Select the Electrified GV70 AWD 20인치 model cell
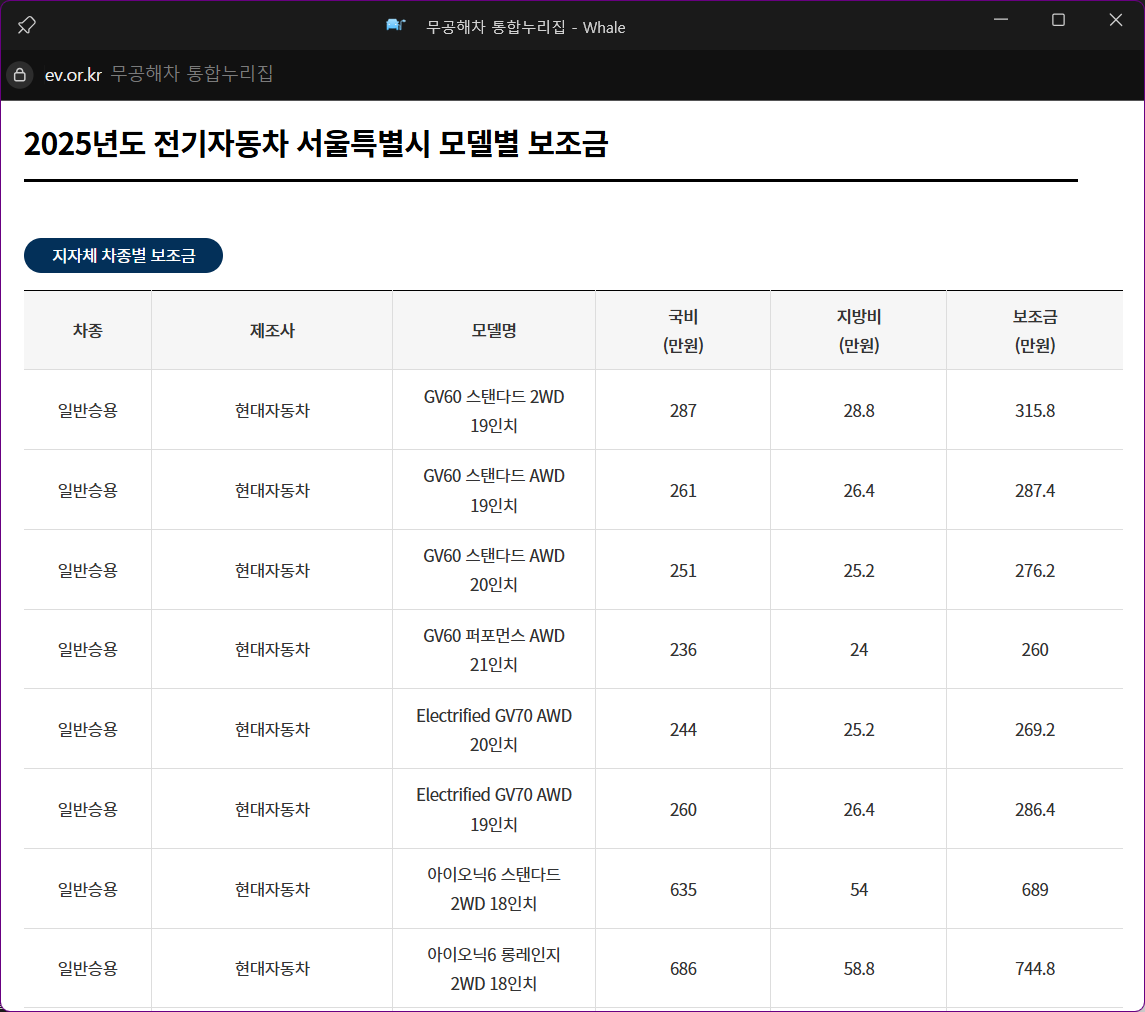1145x1012 pixels. tap(494, 729)
